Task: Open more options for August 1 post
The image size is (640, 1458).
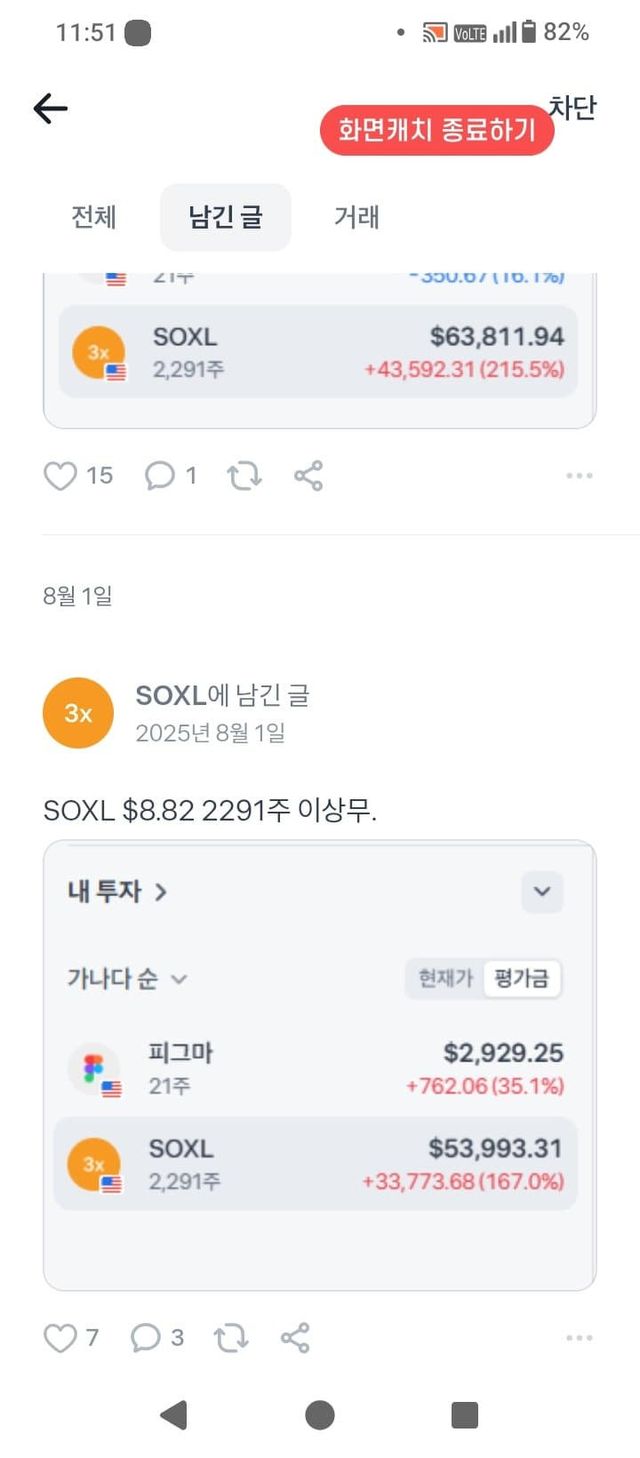Action: 579,1338
